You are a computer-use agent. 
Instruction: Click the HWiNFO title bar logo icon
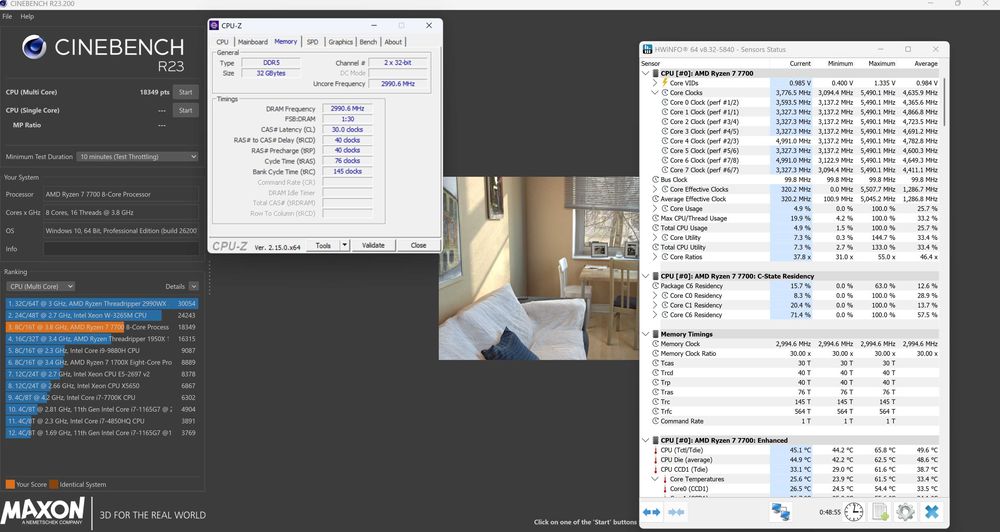tap(647, 49)
